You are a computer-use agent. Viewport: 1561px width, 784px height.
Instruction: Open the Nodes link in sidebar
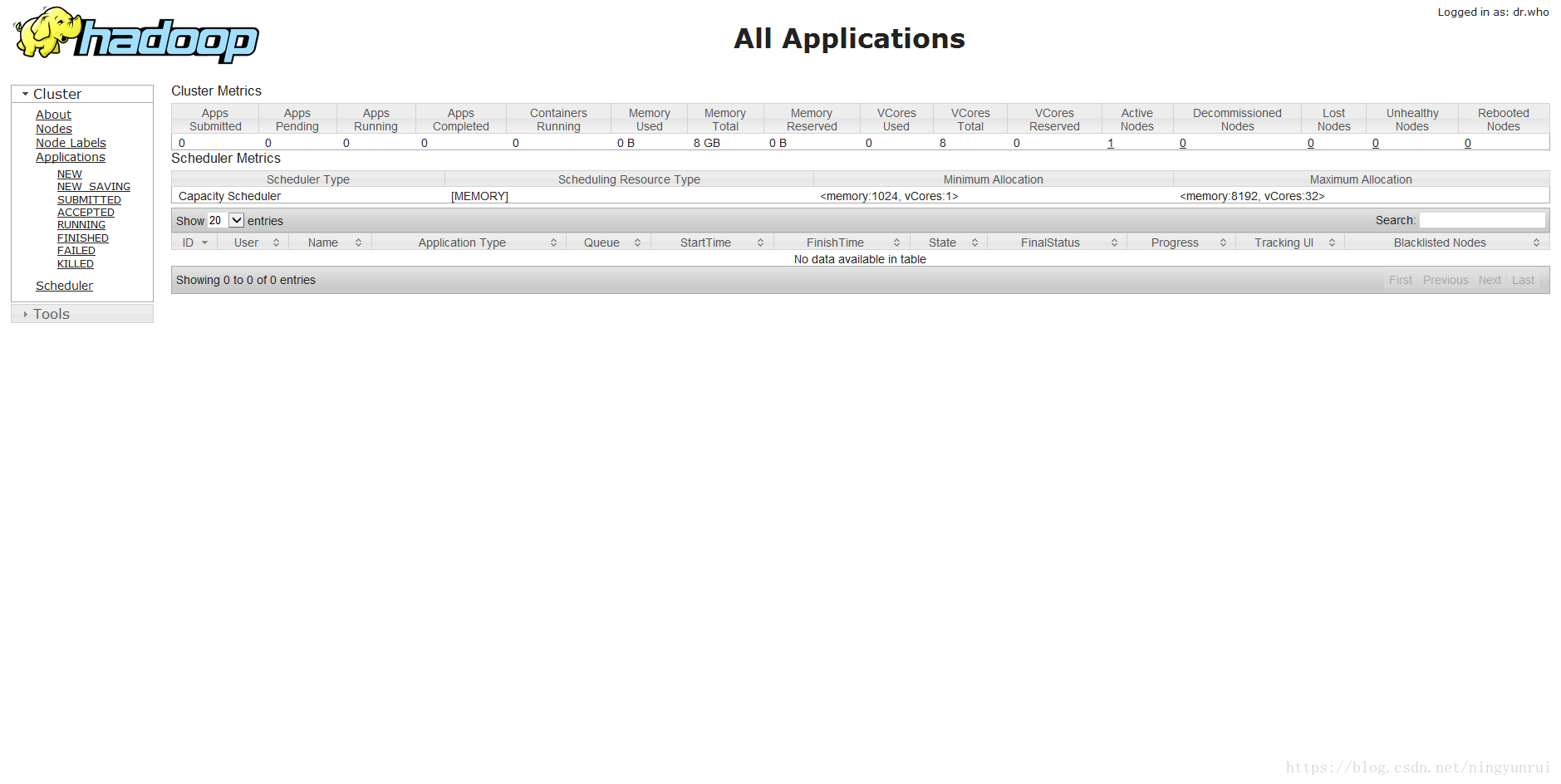pos(54,129)
